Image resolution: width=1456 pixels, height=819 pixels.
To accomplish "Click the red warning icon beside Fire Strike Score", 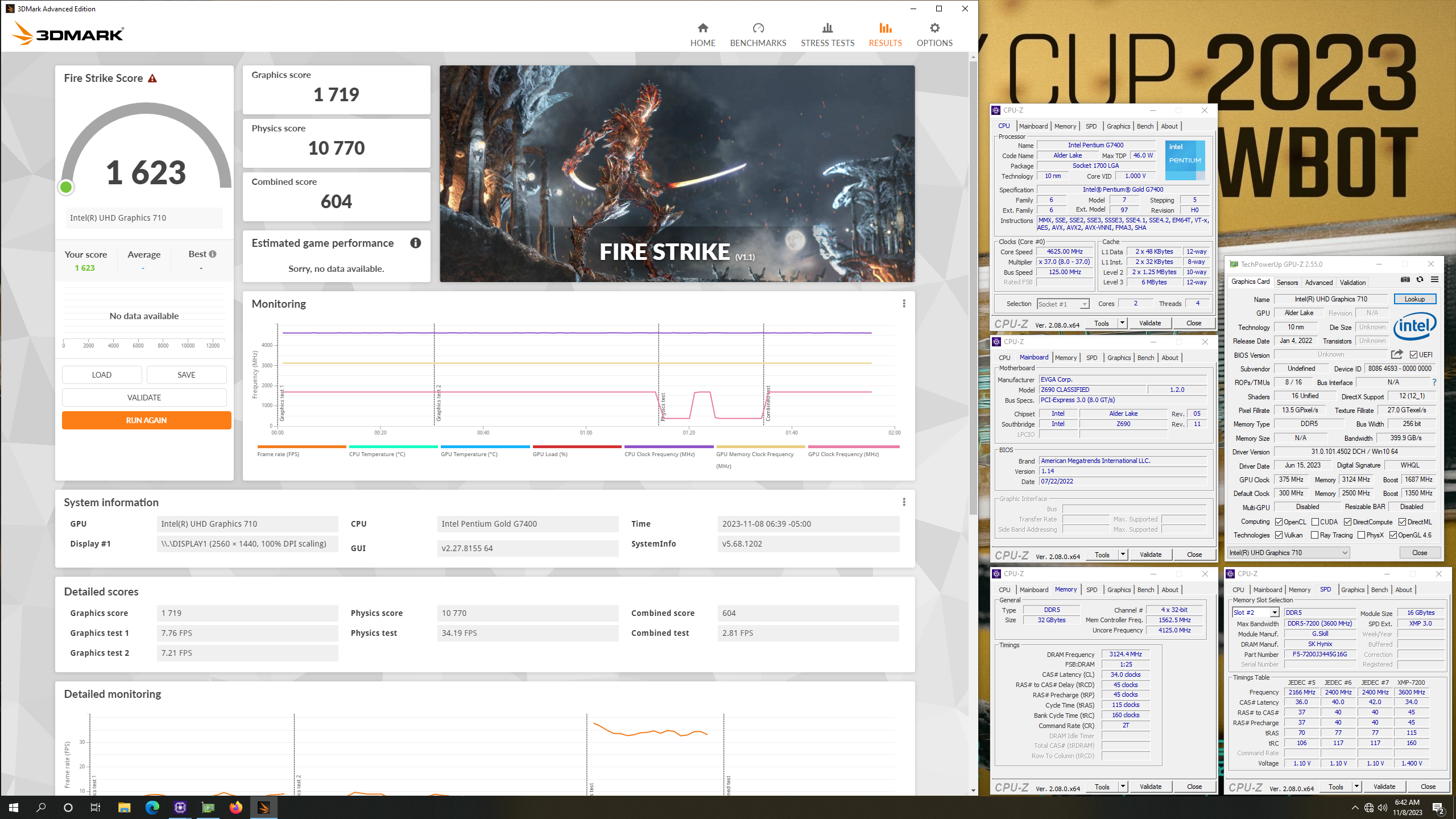I will (152, 78).
